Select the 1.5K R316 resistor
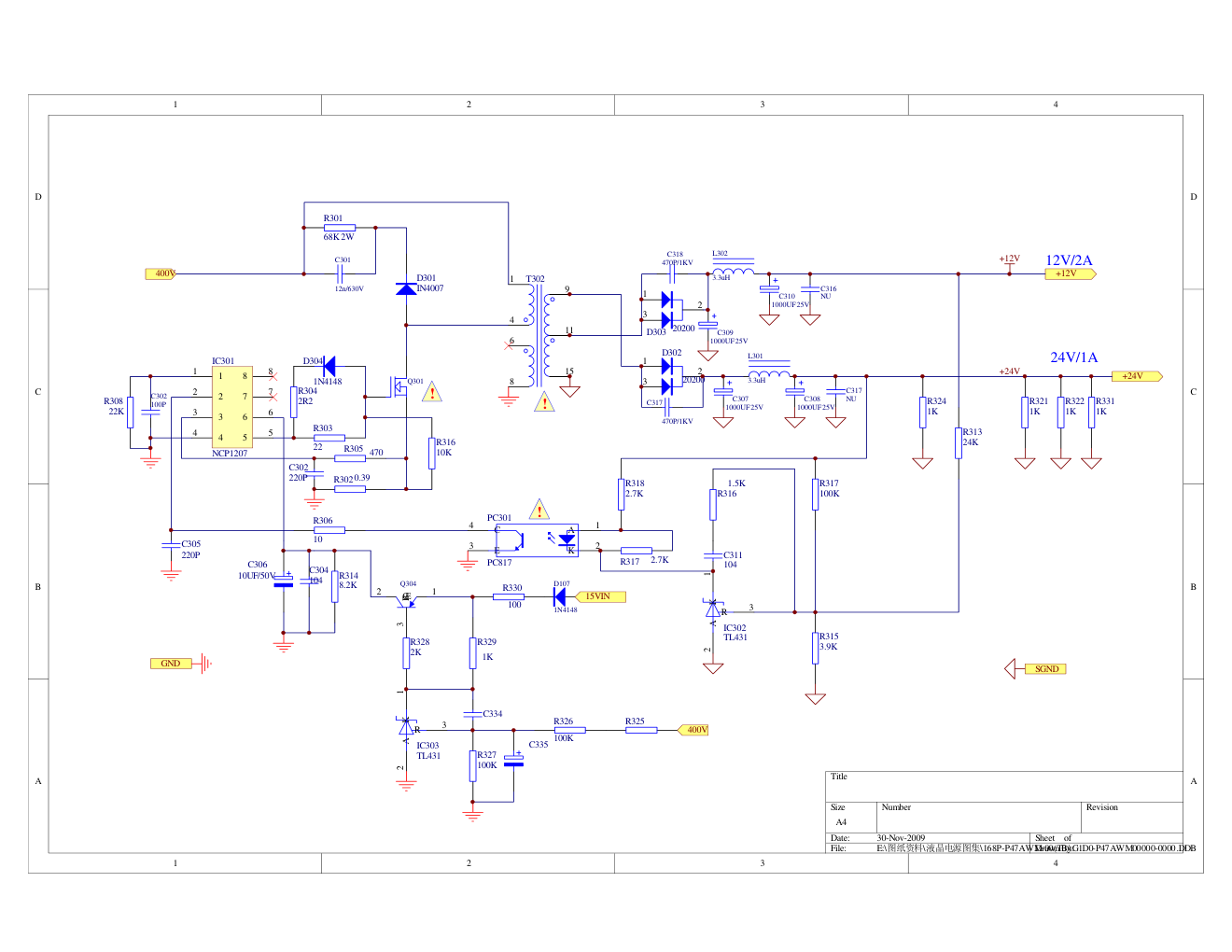Image resolution: width=1232 pixels, height=952 pixels. (x=713, y=504)
